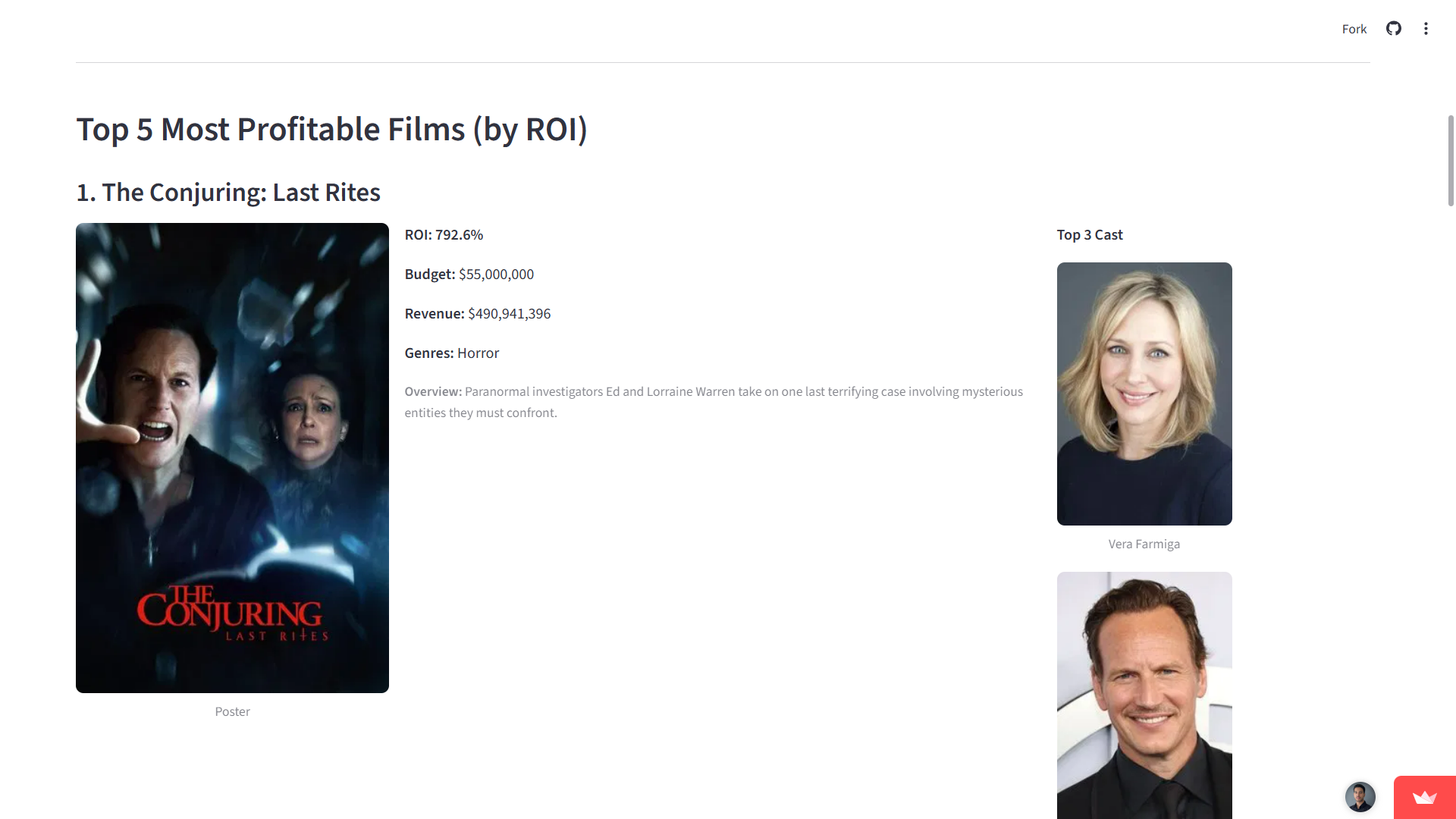Click the '1. The Conjuring: Last Rites' subheading
The height and width of the screenshot is (819, 1456).
[228, 193]
